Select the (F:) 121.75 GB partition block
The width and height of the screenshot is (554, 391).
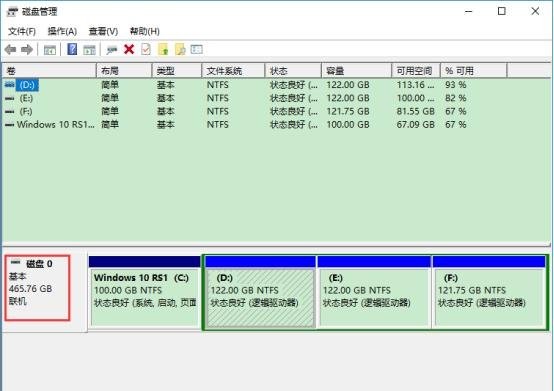pos(489,298)
